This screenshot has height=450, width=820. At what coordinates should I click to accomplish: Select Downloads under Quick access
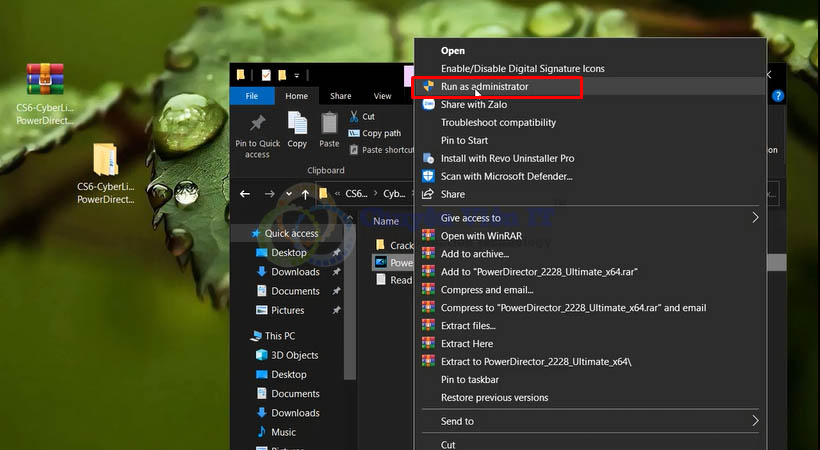coord(295,272)
